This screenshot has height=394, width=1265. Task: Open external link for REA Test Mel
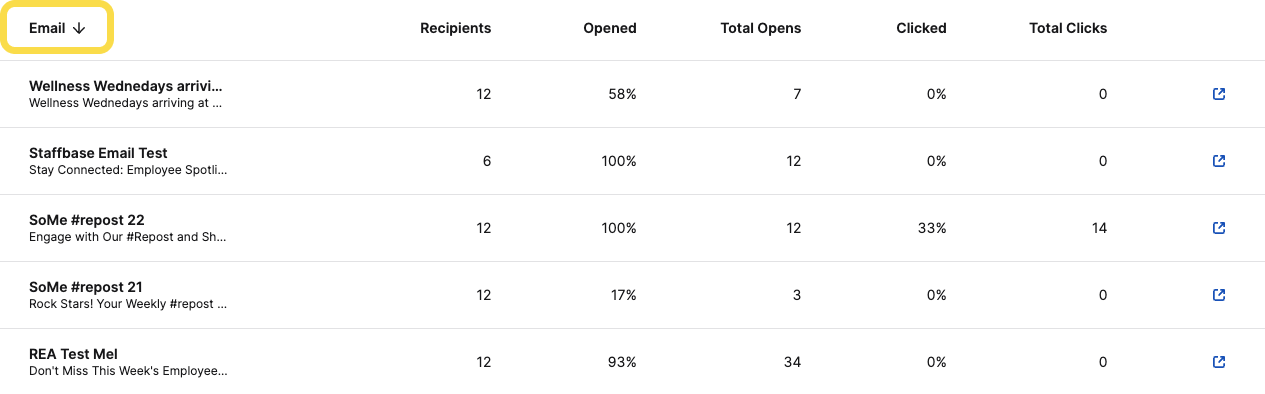tap(1219, 362)
